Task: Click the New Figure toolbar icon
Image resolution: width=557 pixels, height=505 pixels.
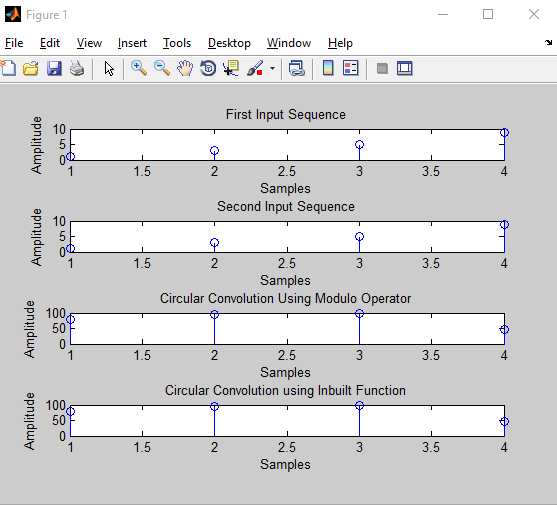Action: pos(8,68)
